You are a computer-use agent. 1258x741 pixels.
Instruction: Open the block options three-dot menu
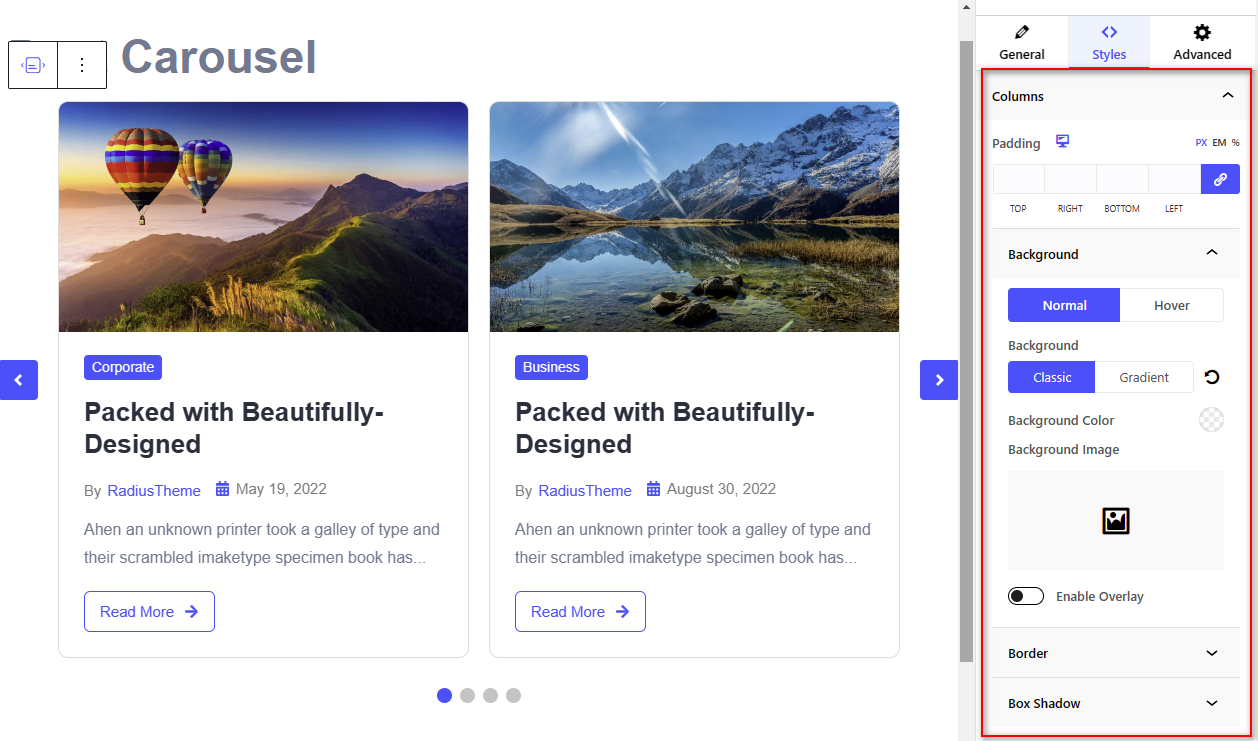click(82, 65)
